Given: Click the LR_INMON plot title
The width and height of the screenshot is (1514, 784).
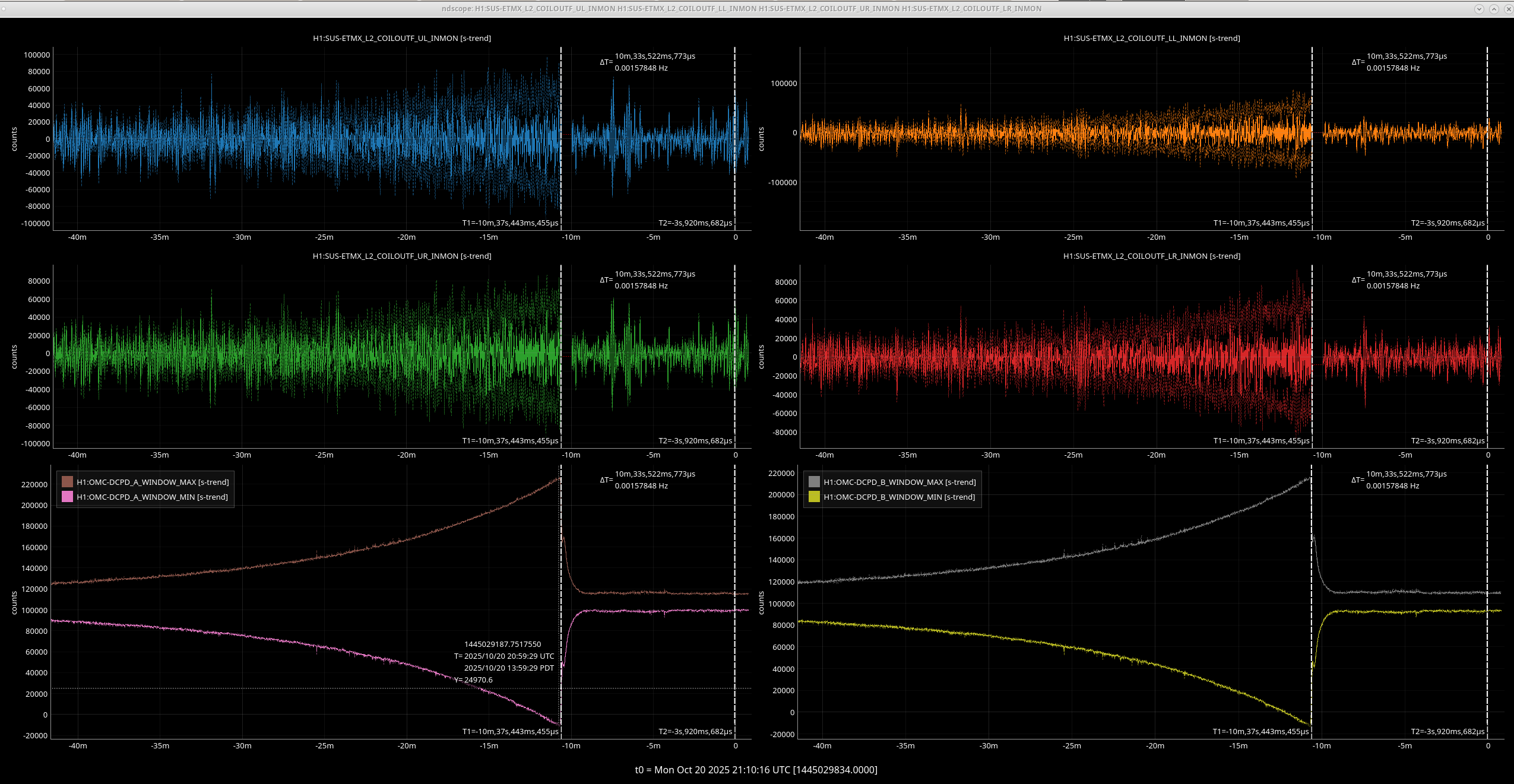Looking at the screenshot, I should (1151, 256).
